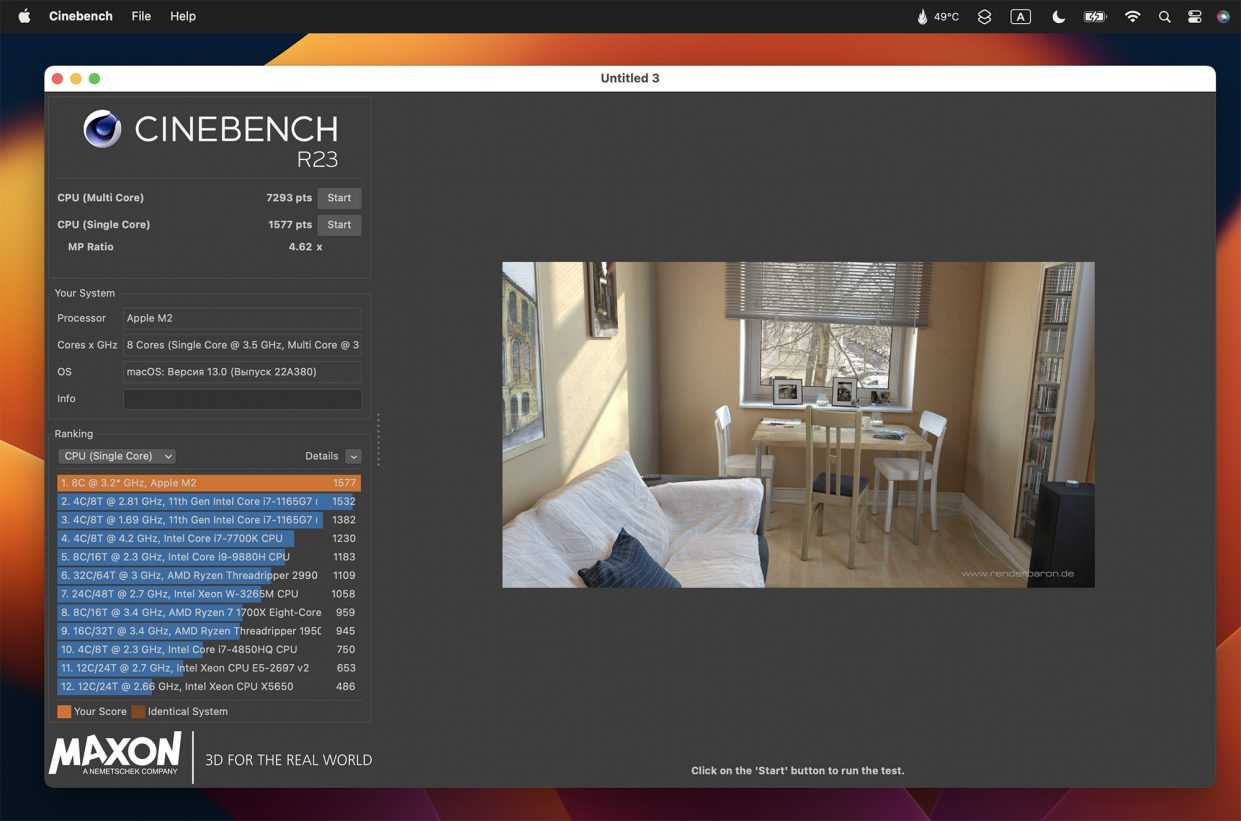This screenshot has height=821, width=1241.
Task: Click the keyboard input source icon
Action: (x=1020, y=16)
